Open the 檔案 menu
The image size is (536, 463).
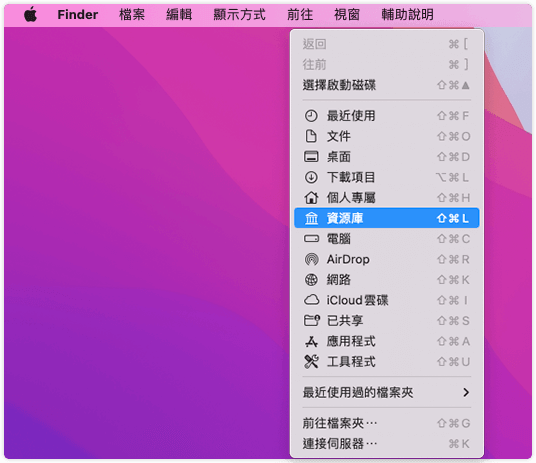click(x=132, y=15)
